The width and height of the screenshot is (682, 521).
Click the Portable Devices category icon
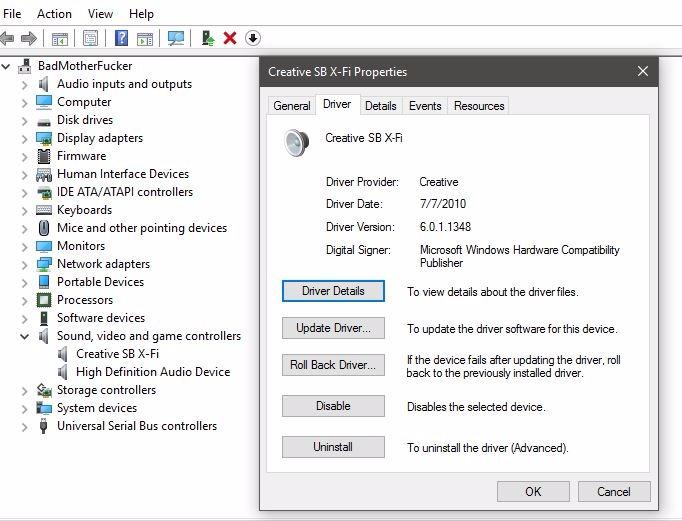(x=44, y=282)
